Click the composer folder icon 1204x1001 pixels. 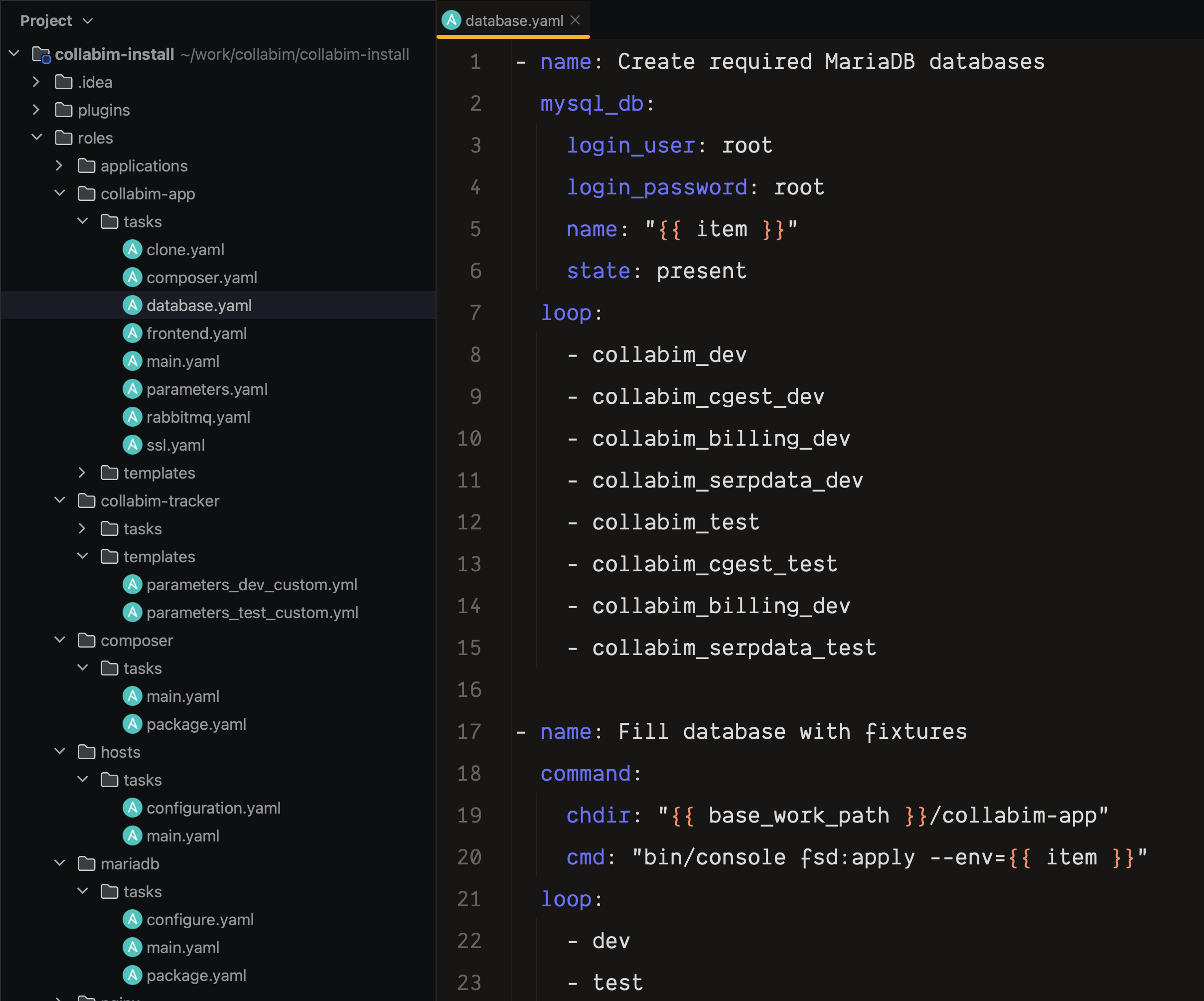(x=87, y=640)
